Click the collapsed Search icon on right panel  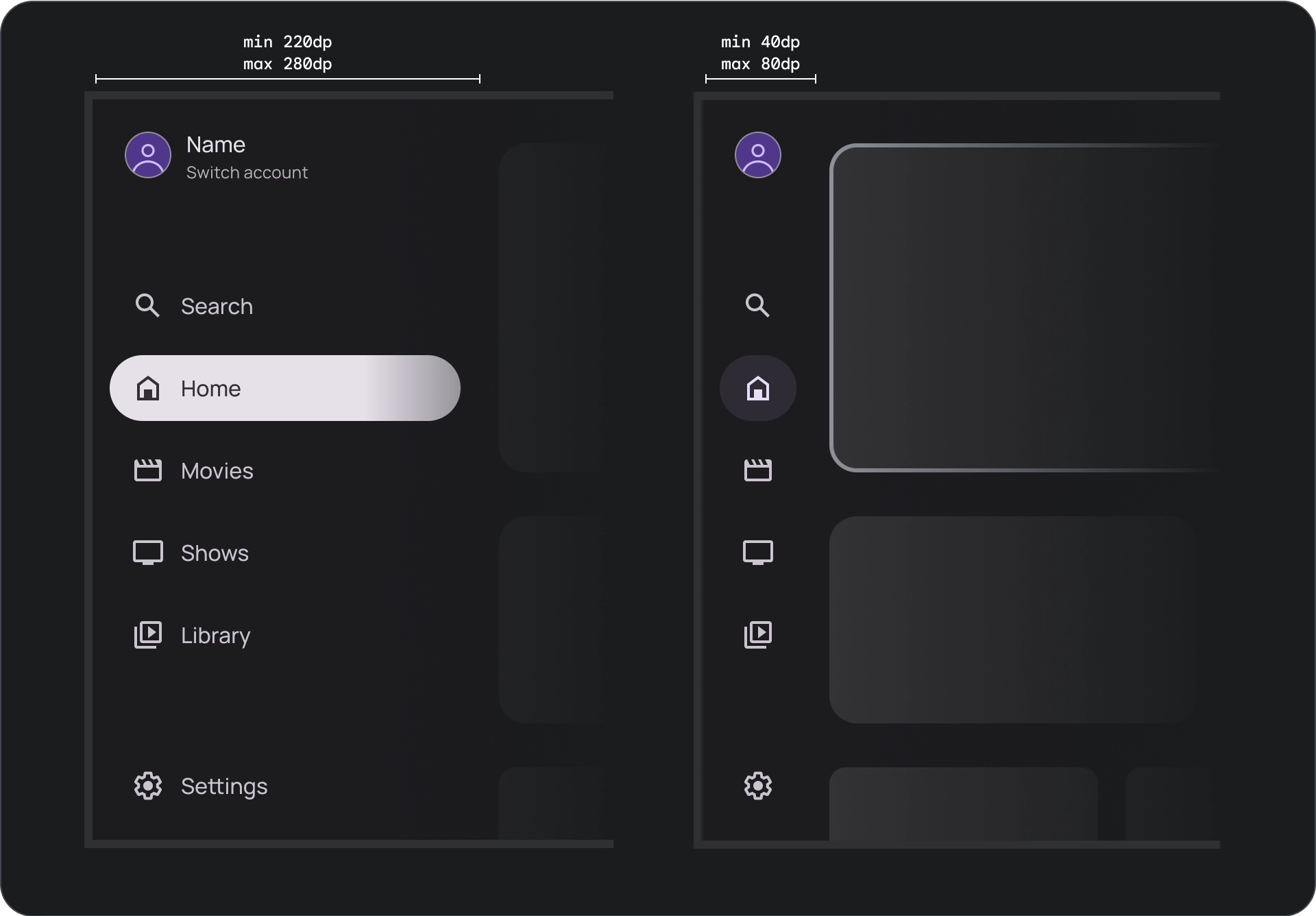pos(757,305)
